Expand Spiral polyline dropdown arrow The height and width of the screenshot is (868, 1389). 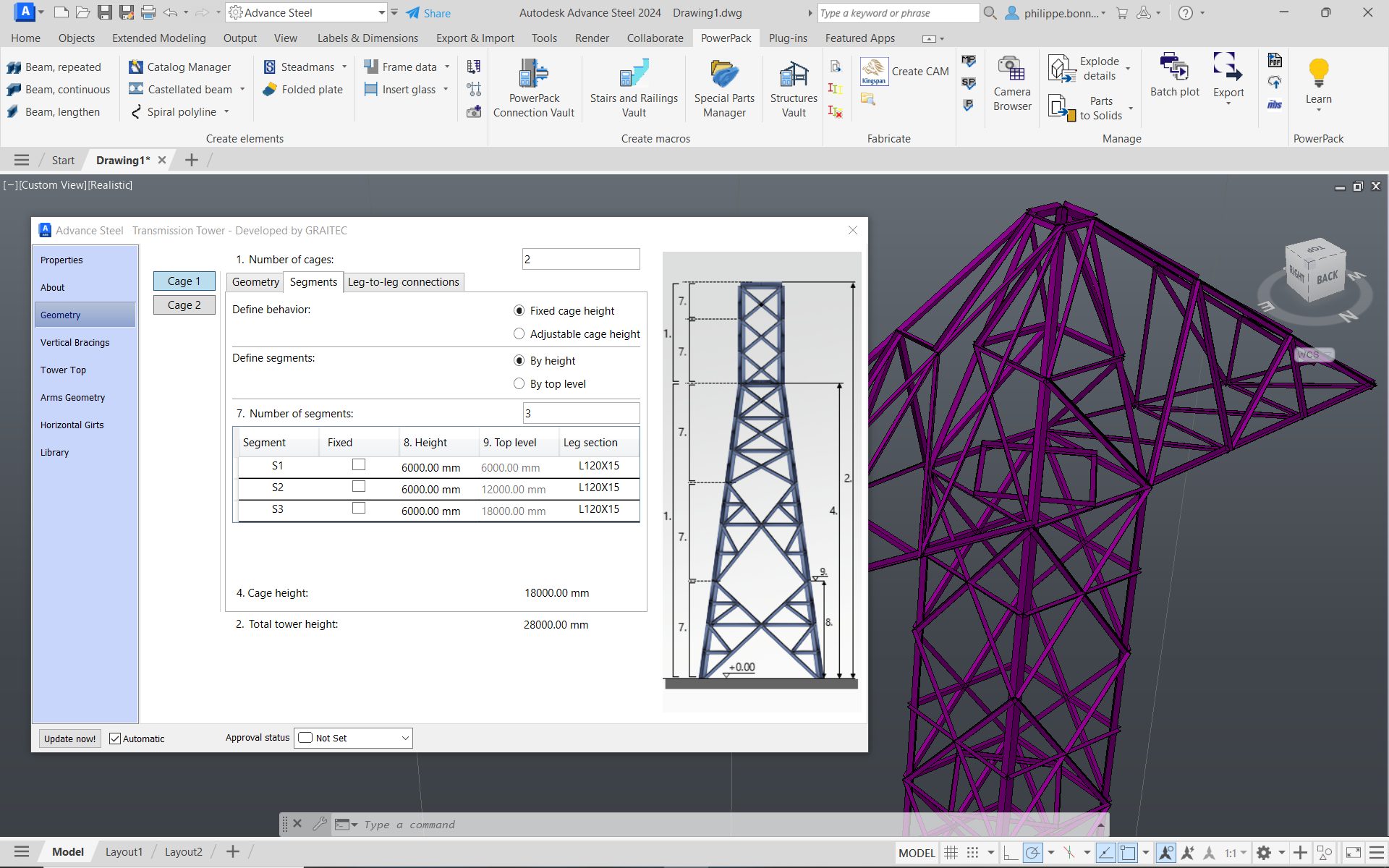pyautogui.click(x=226, y=112)
